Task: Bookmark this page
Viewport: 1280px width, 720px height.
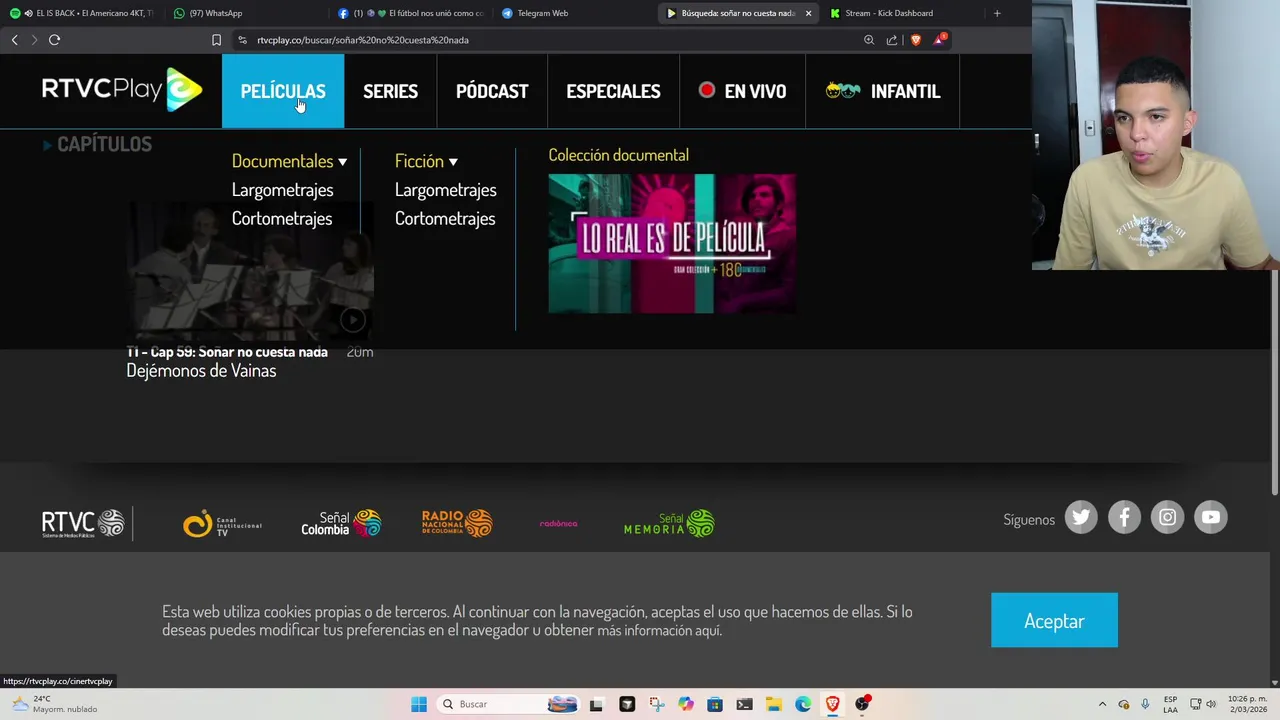Action: pos(216,40)
